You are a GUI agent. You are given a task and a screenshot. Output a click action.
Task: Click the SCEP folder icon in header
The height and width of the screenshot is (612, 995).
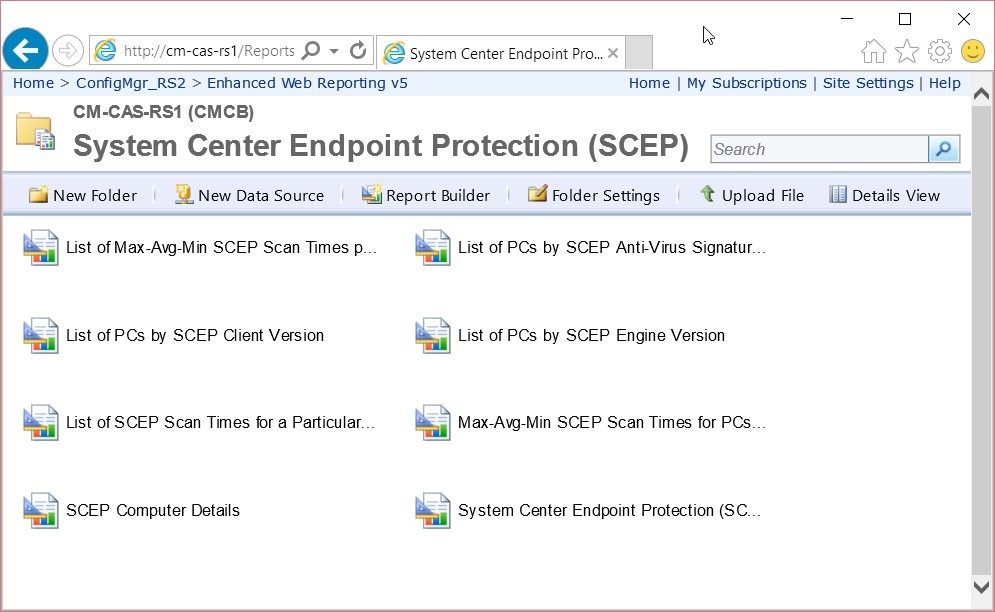tap(35, 131)
